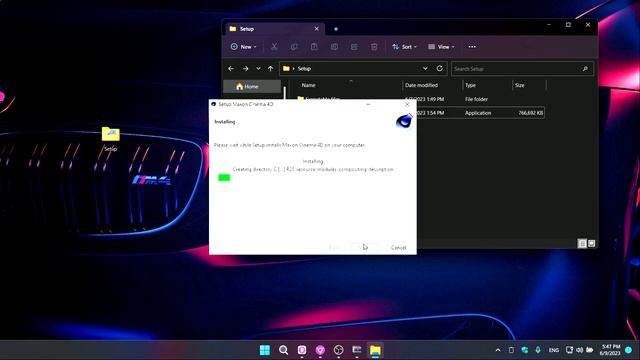Click the Copy icon in Explorer toolbar
The image size is (640, 360).
click(x=294, y=47)
